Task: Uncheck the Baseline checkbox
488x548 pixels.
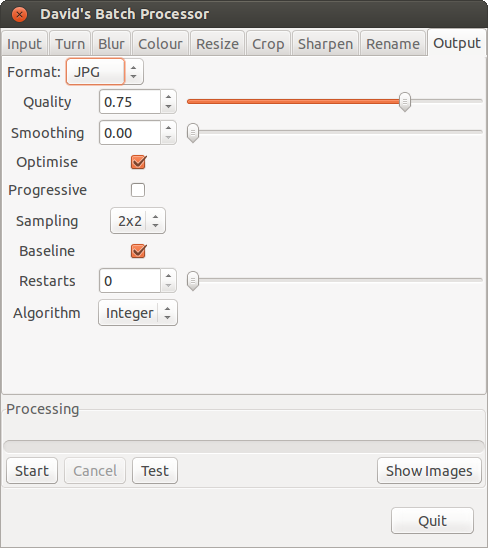Action: [x=138, y=251]
